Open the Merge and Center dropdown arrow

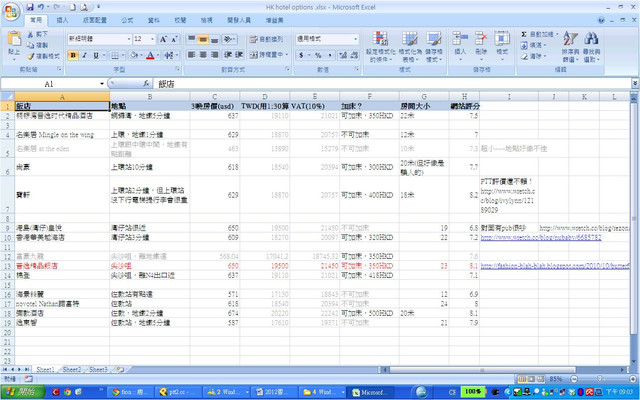[287, 55]
